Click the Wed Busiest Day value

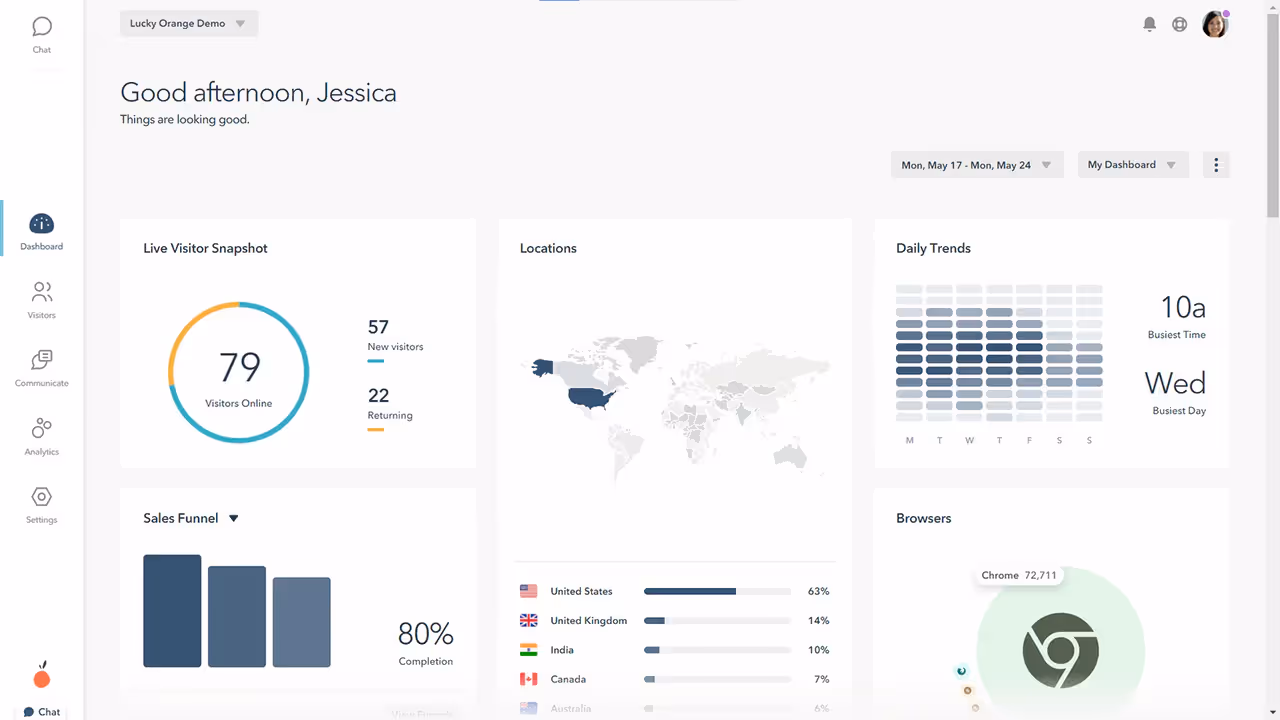click(x=1175, y=383)
